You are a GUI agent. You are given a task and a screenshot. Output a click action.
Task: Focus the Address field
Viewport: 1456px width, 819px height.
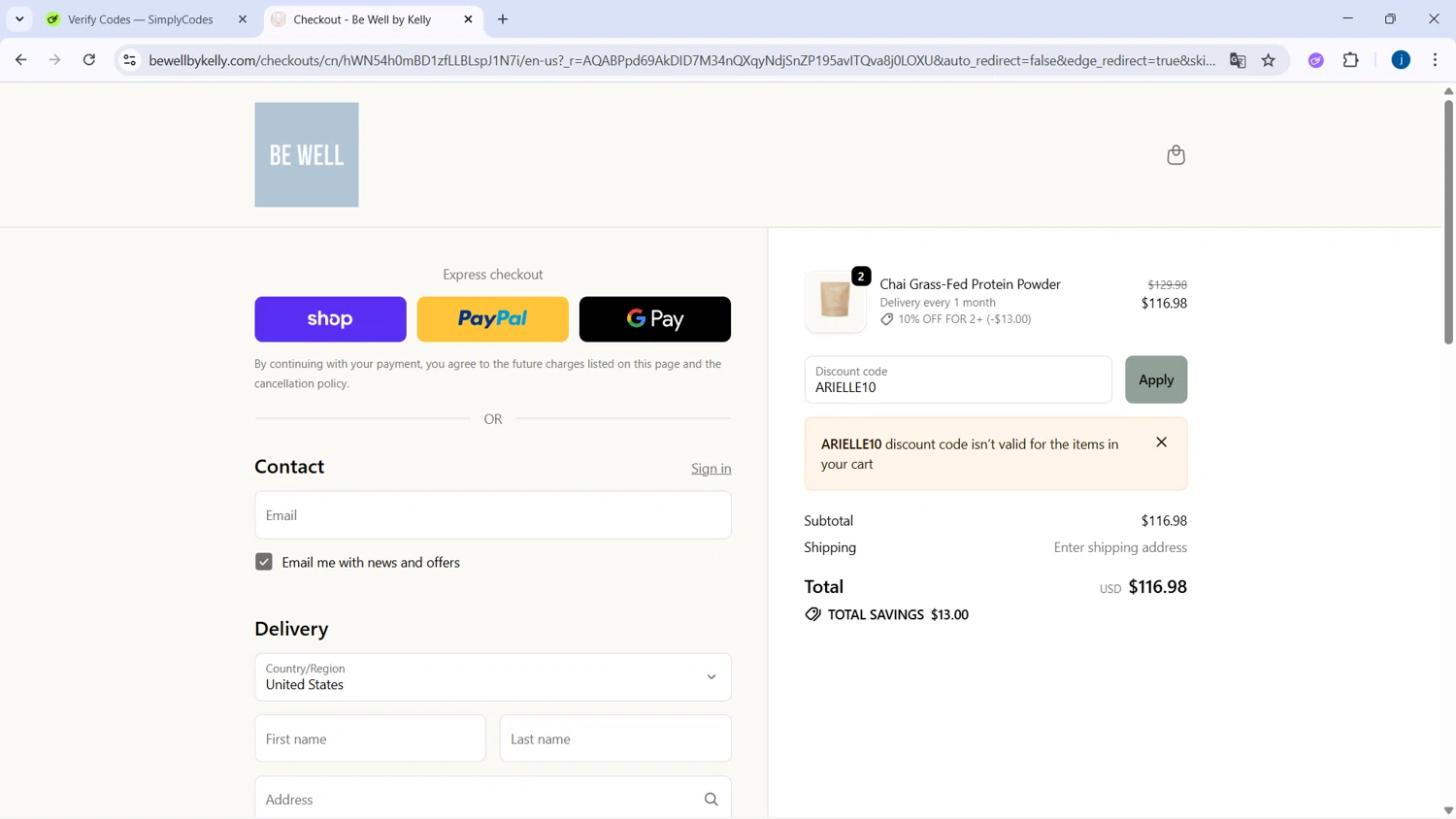(x=493, y=799)
